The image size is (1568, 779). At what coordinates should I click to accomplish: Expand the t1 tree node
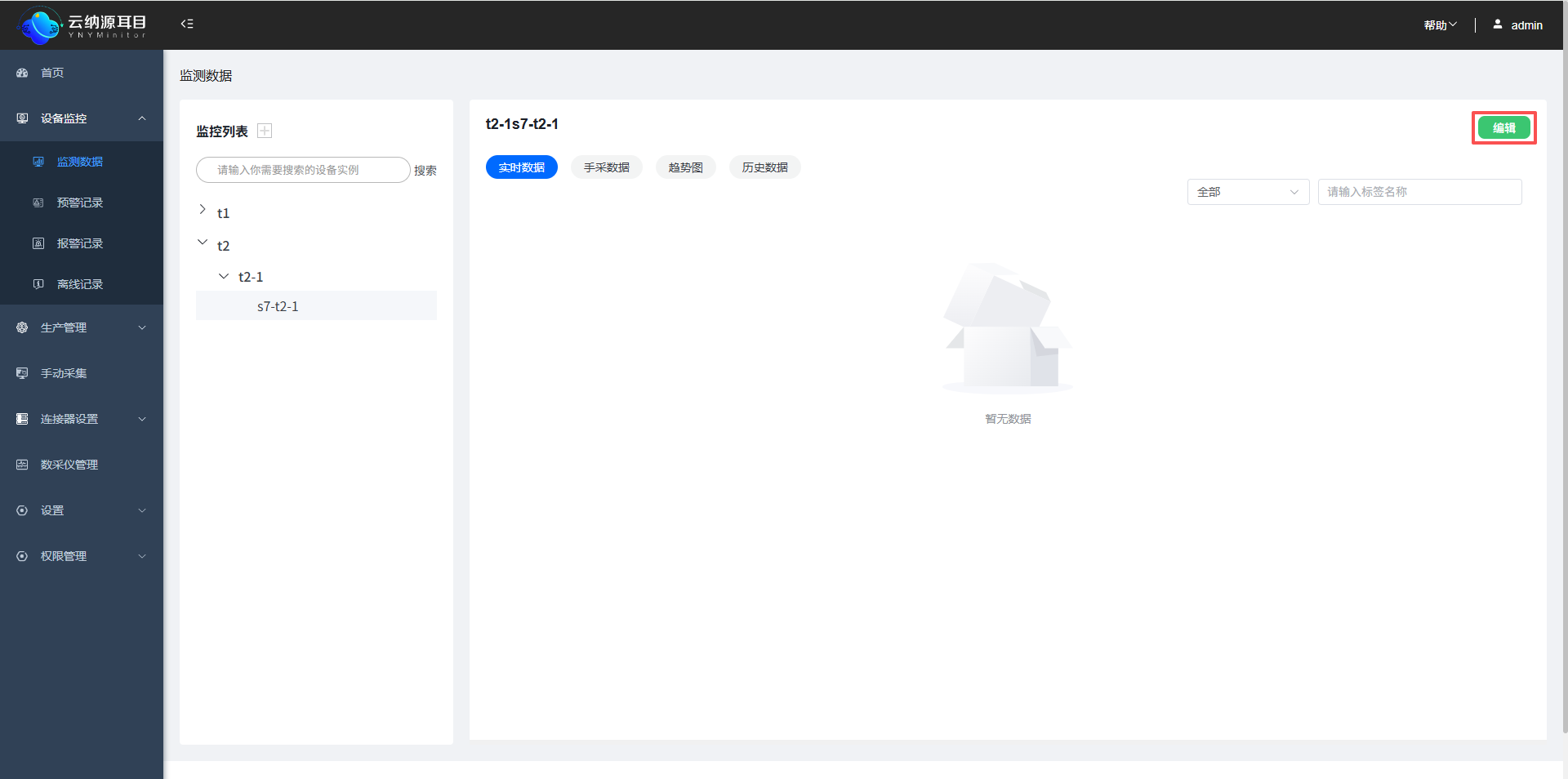click(x=203, y=210)
